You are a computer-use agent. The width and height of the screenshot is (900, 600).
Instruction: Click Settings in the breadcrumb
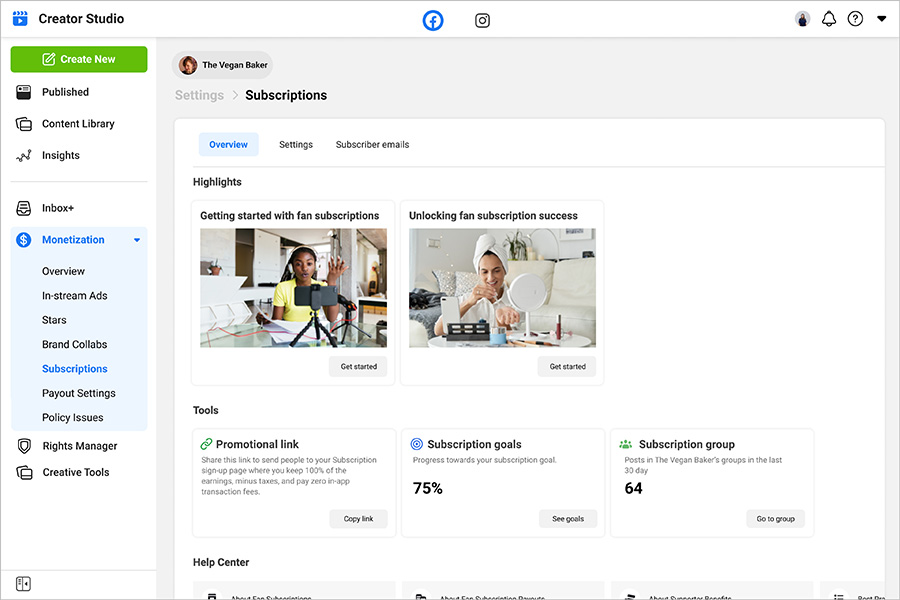tap(199, 95)
